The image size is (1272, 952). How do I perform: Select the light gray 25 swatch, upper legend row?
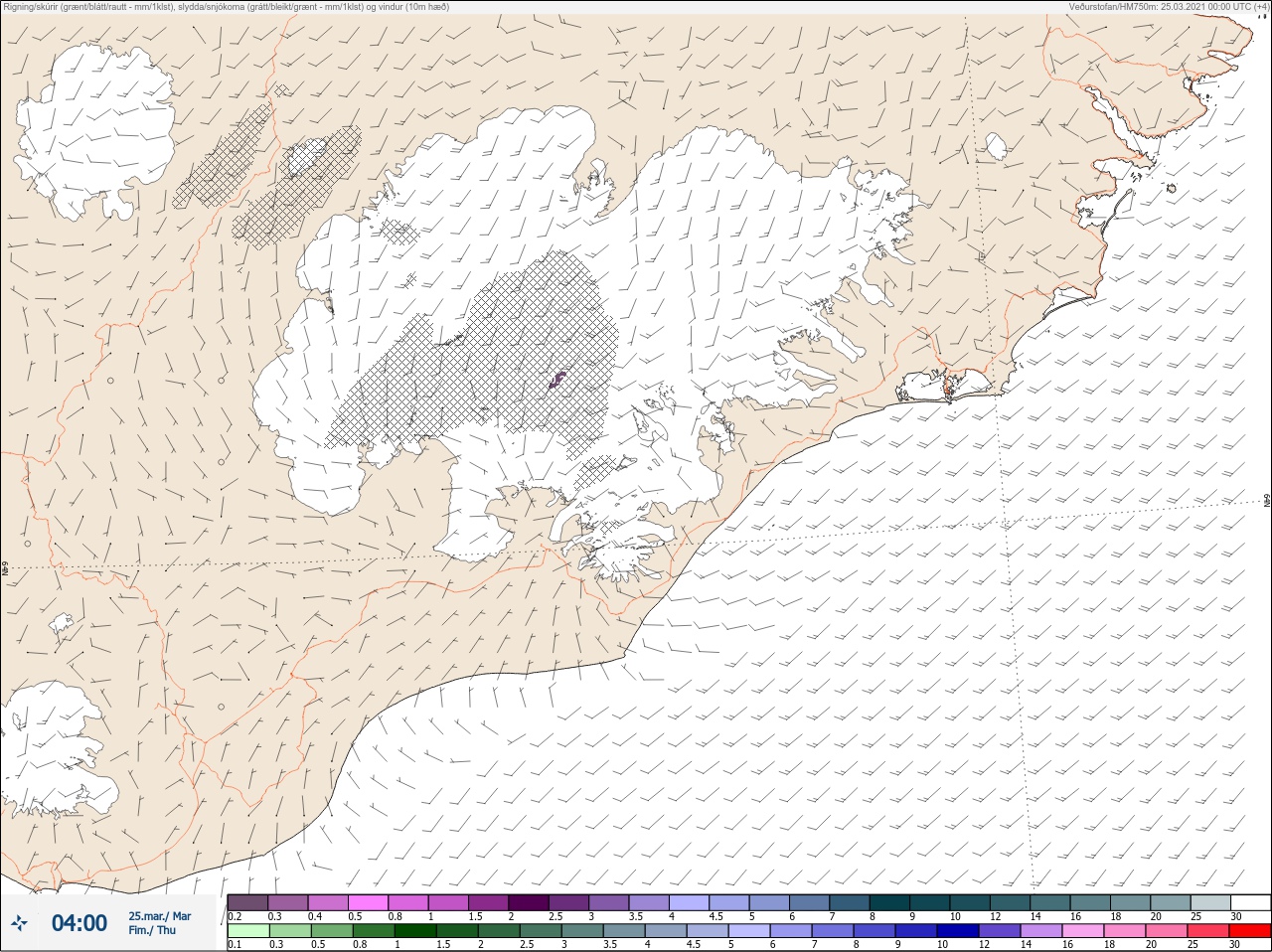click(x=1210, y=903)
